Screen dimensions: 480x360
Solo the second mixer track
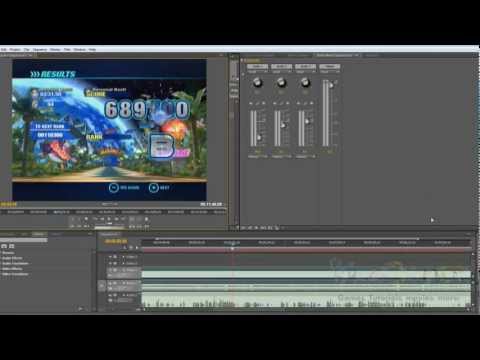(281, 104)
